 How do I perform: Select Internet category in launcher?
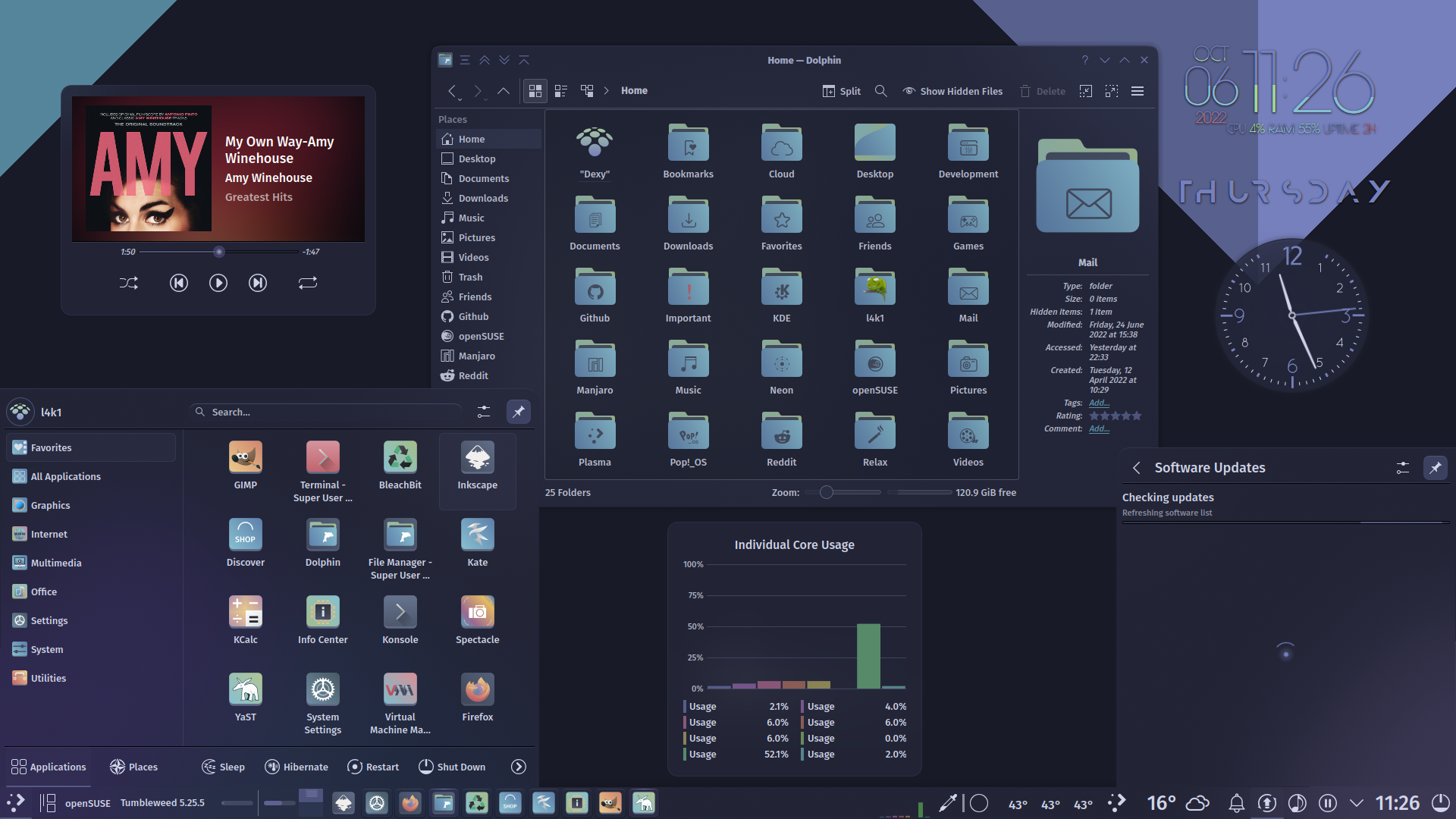pyautogui.click(x=91, y=535)
